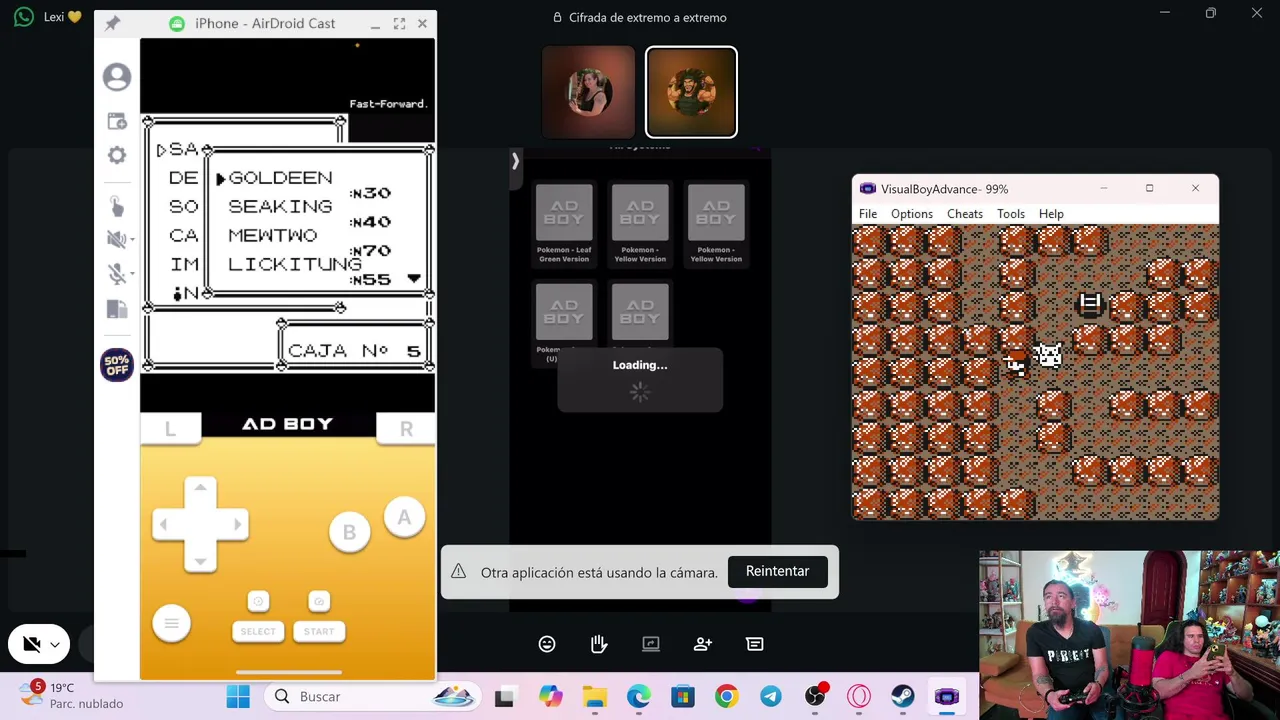Viewport: 1280px width, 720px height.
Task: Toggle muted speaker in AirDroid Cast sidebar
Action: point(115,239)
